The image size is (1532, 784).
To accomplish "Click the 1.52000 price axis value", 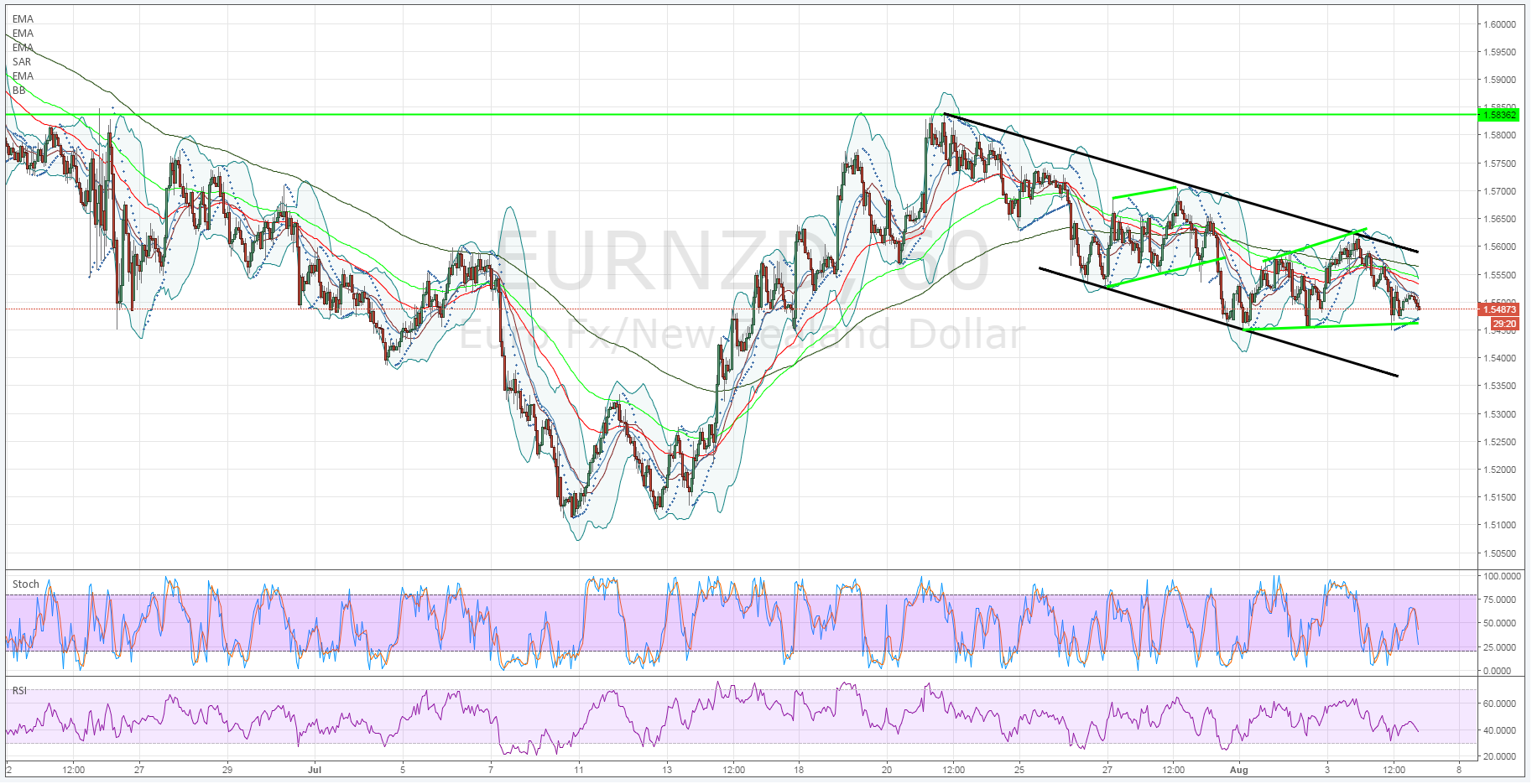I will [1500, 470].
